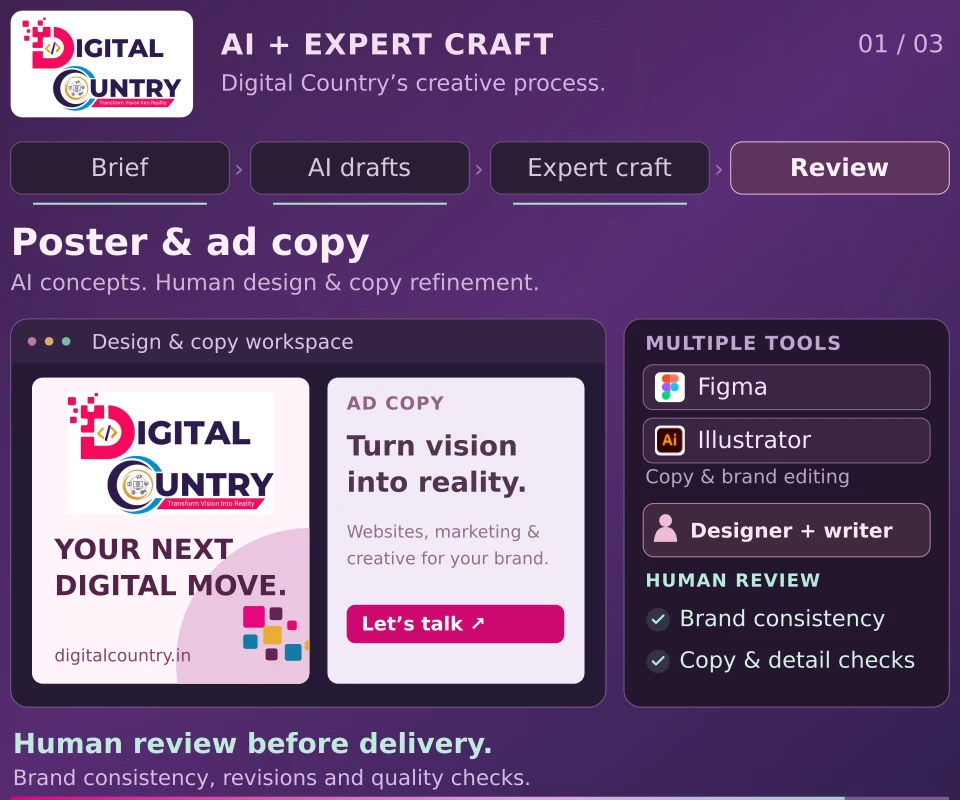Screen dimensions: 960x800
Task: Click the pink window dot in workspace title bar
Action: point(32,342)
